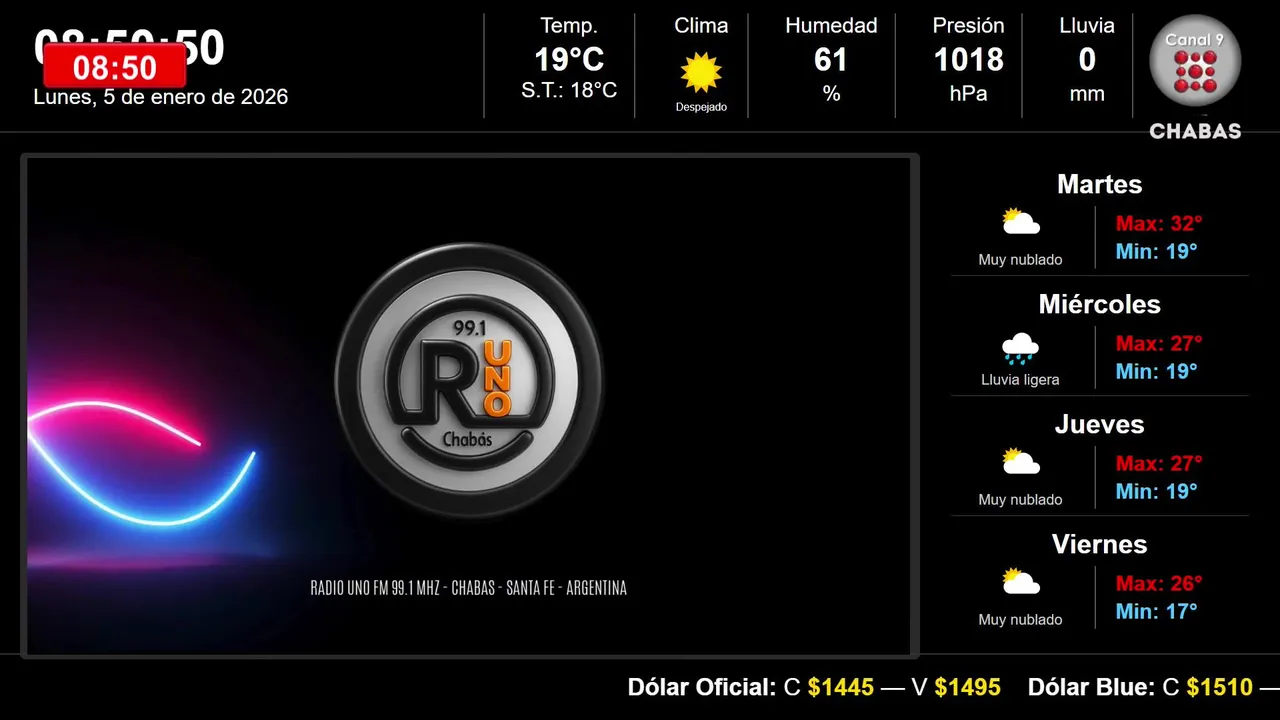
Task: Click the Presión heading
Action: (x=968, y=26)
